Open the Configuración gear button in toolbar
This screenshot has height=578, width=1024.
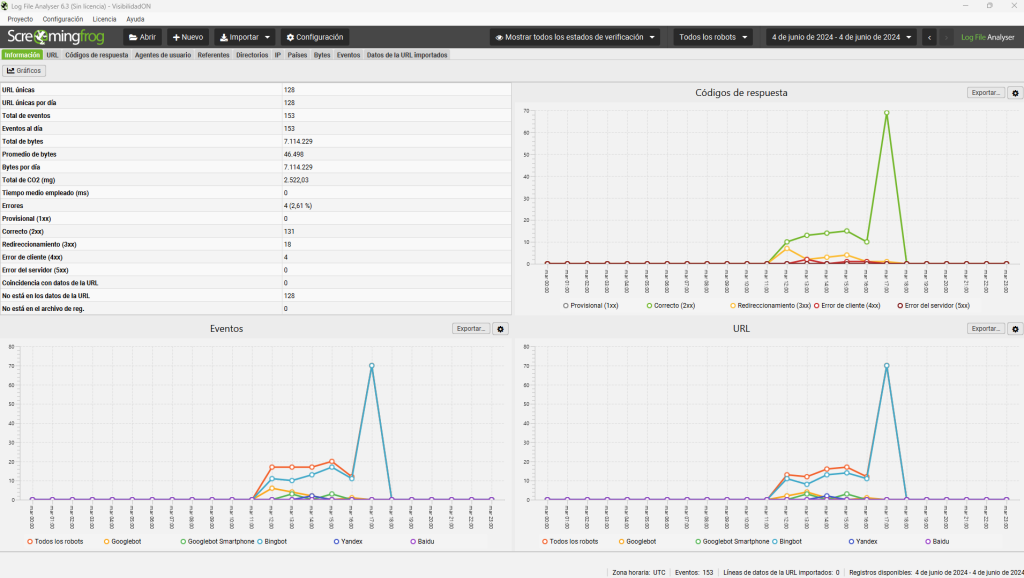click(x=315, y=37)
